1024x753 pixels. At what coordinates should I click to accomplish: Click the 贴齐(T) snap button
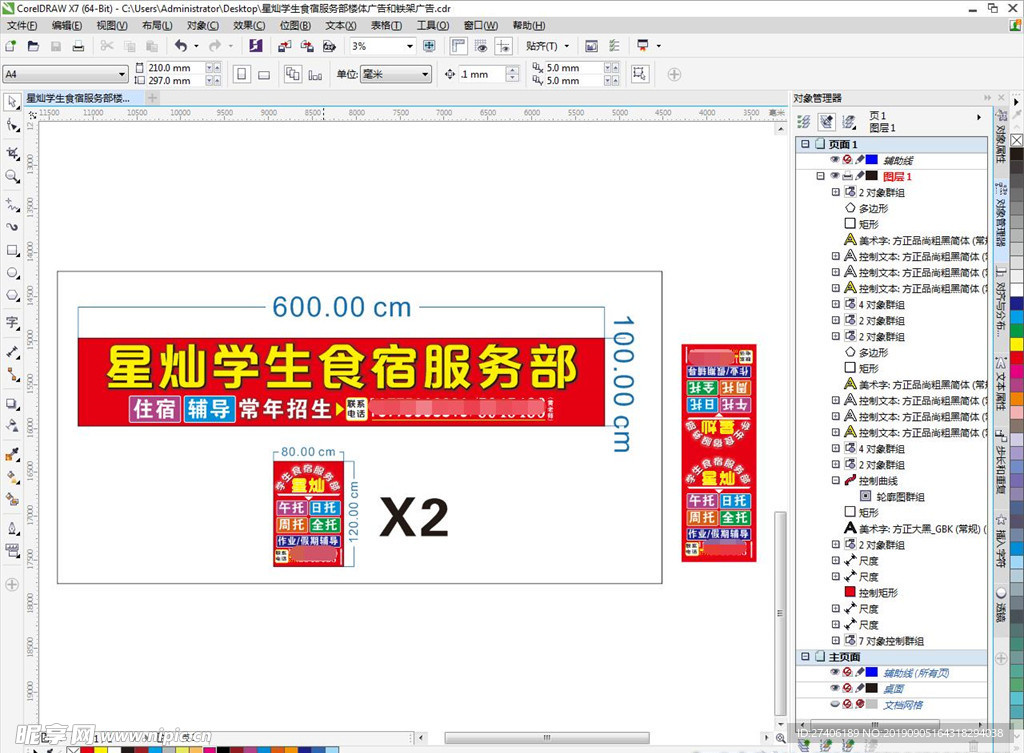point(548,46)
